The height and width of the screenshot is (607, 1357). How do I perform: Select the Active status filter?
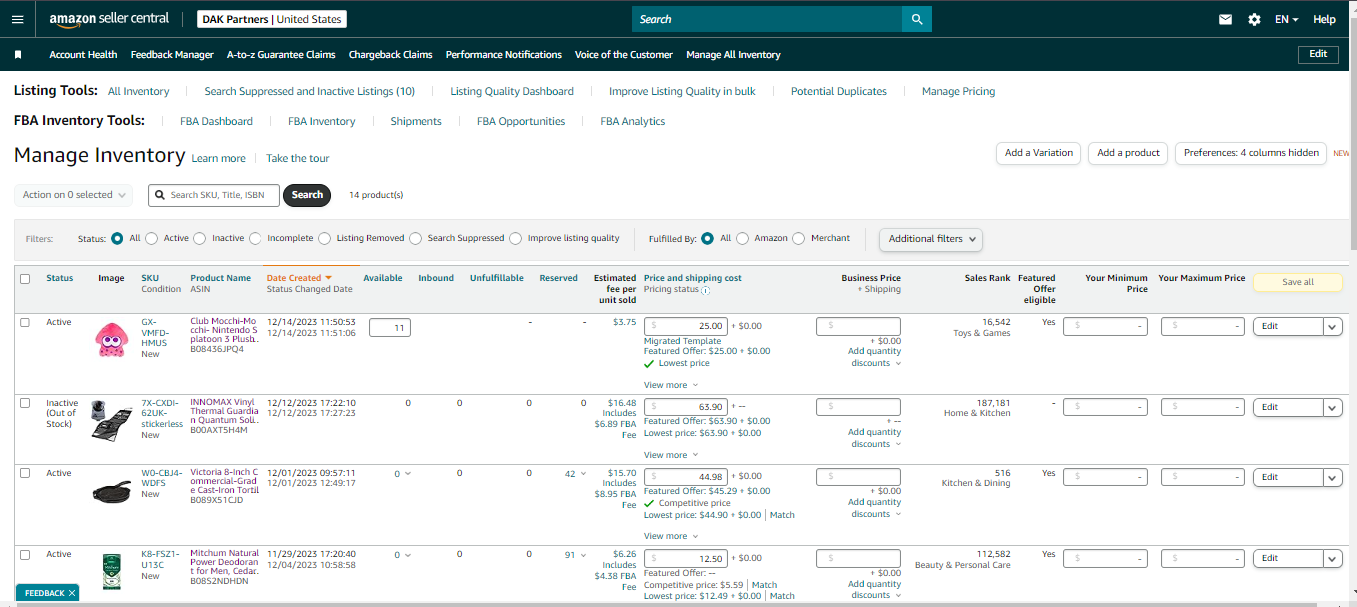tap(152, 238)
